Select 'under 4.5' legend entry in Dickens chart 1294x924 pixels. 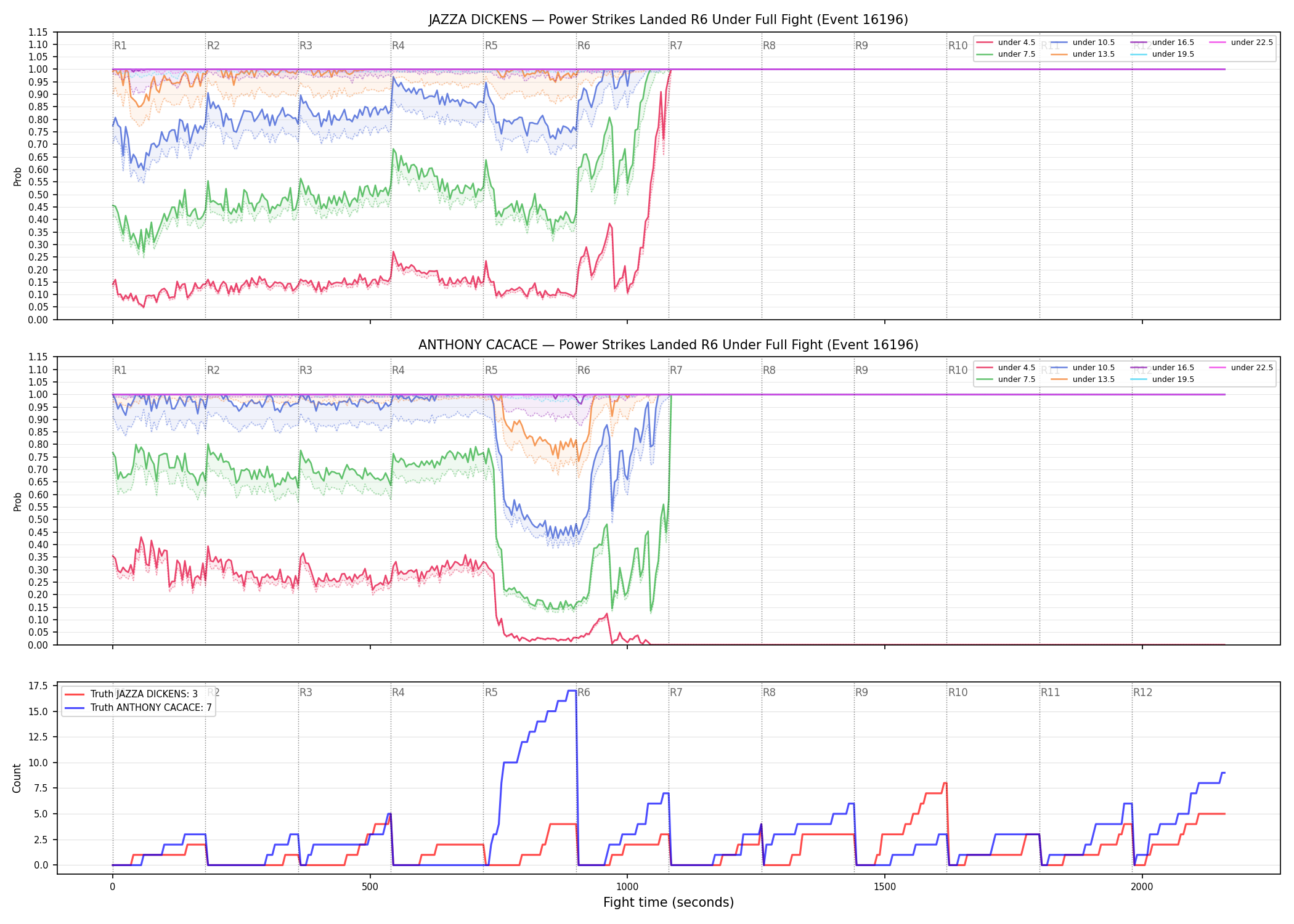pyautogui.click(x=1006, y=43)
